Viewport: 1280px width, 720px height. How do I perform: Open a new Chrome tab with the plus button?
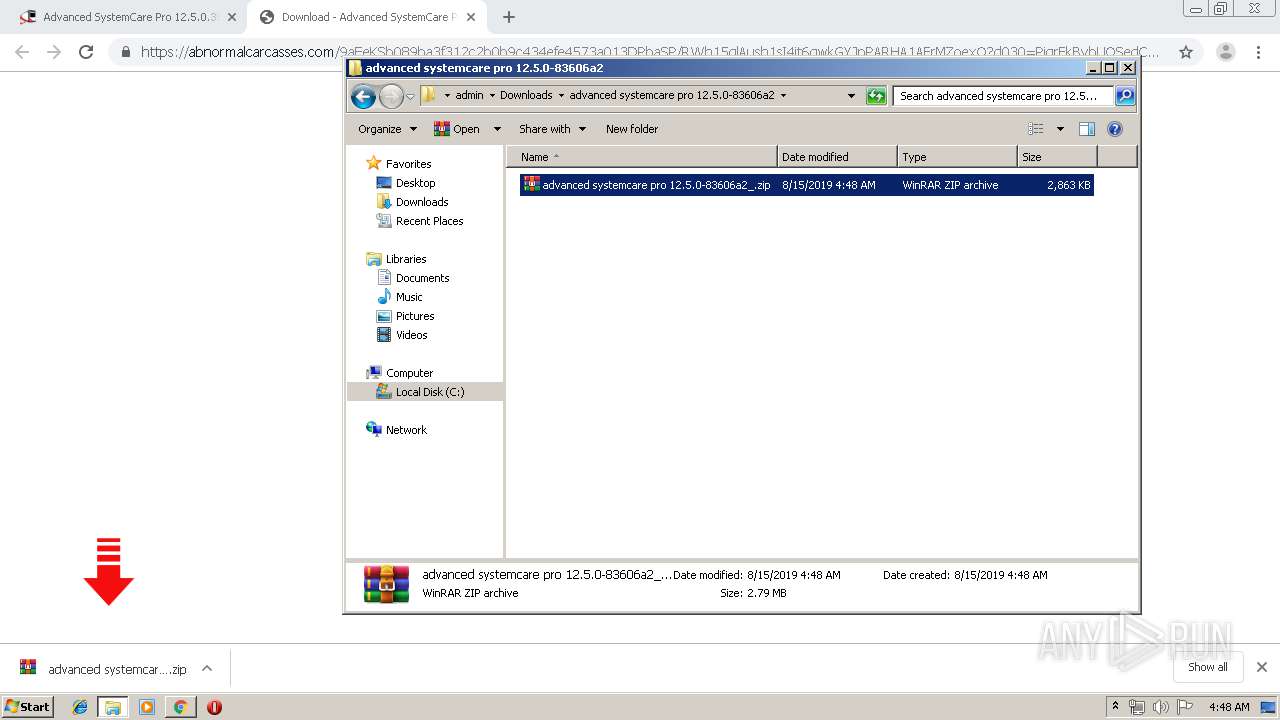[509, 17]
